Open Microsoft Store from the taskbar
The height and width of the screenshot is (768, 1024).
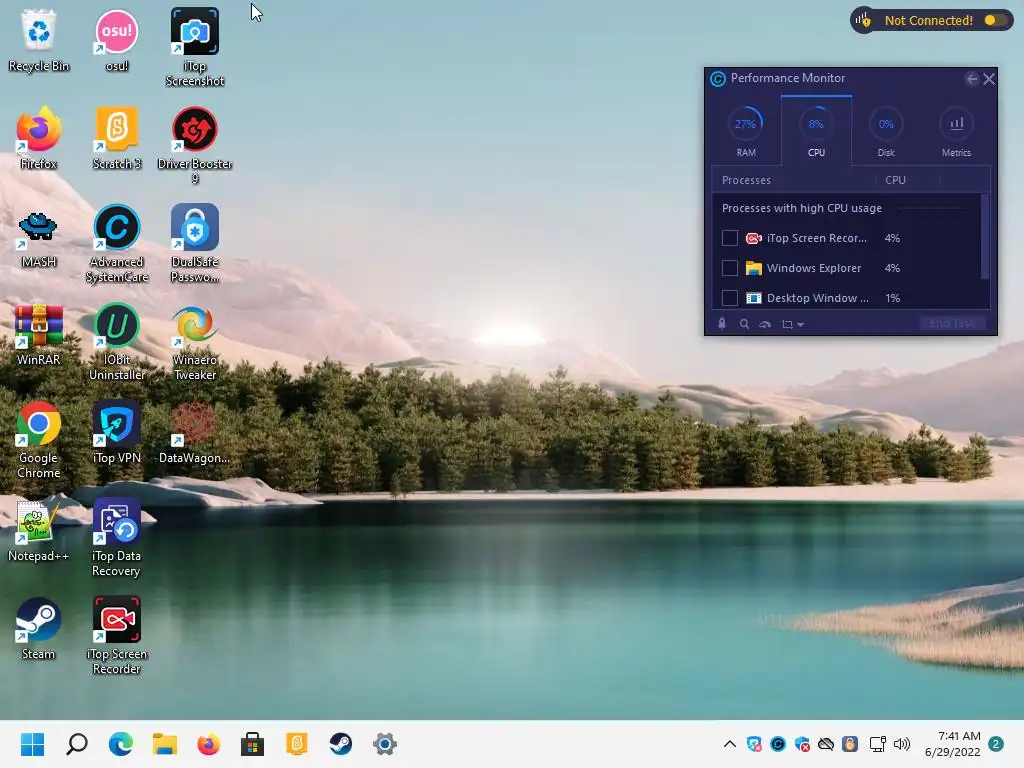[x=252, y=744]
